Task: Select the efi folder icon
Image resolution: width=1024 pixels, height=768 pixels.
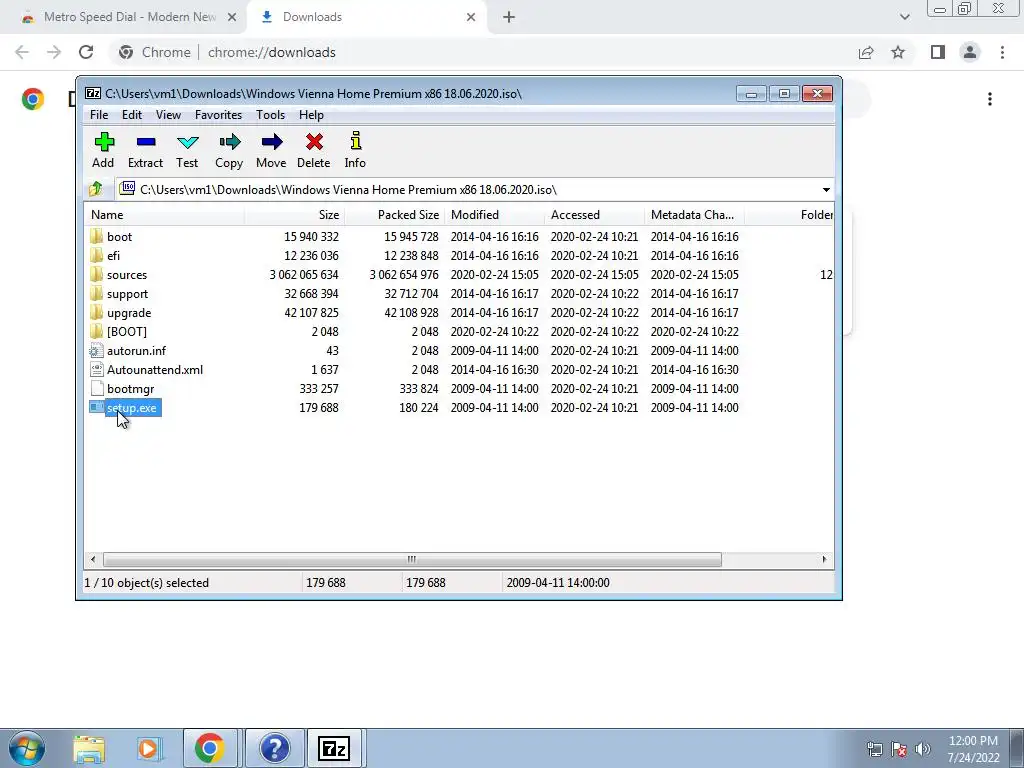Action: [97, 255]
